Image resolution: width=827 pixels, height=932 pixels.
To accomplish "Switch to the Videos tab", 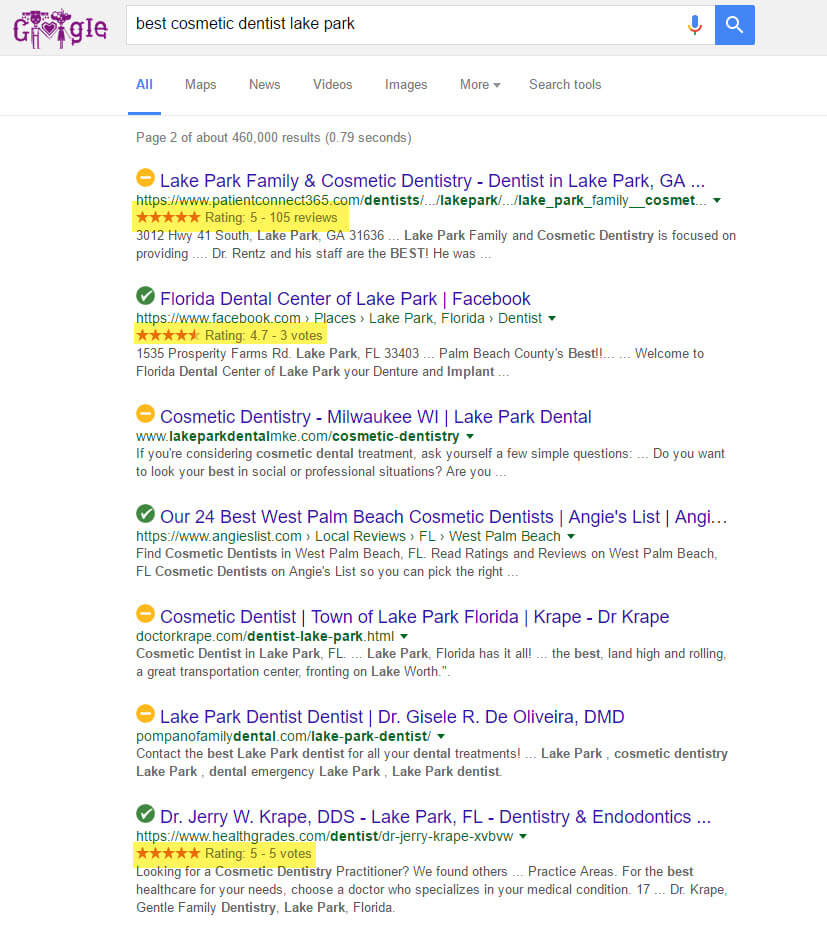I will point(333,85).
